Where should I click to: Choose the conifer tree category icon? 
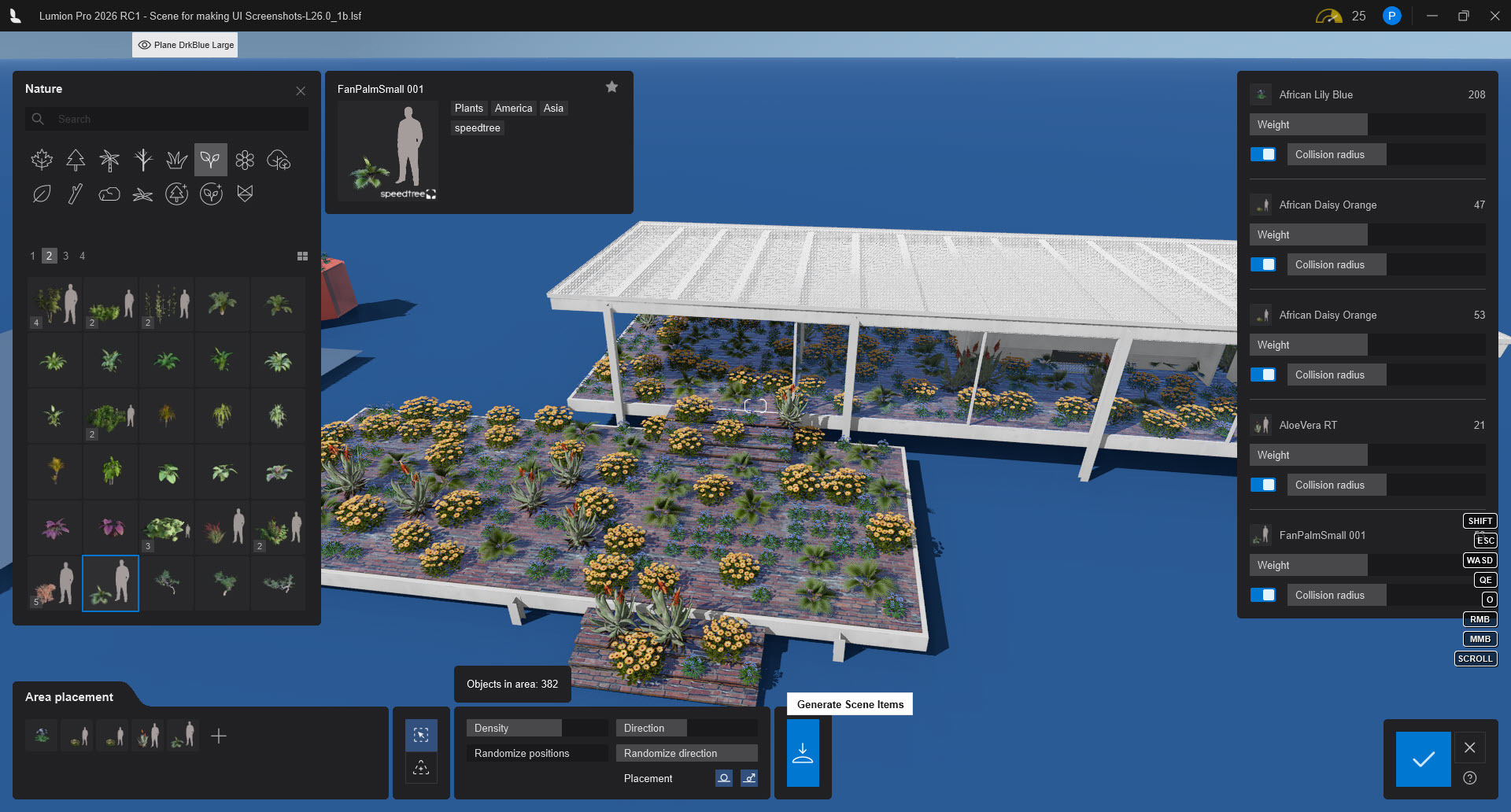76,161
